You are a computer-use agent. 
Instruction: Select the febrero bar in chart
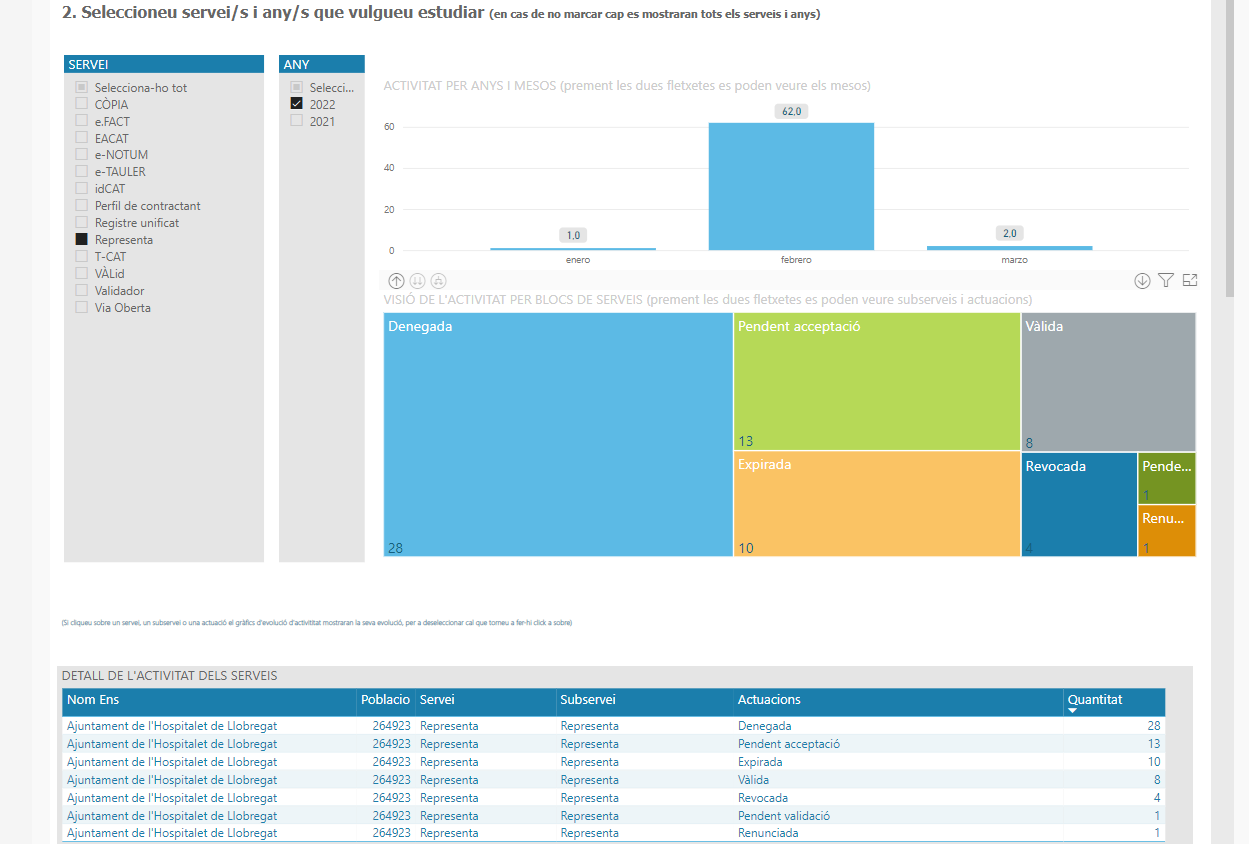coord(791,186)
